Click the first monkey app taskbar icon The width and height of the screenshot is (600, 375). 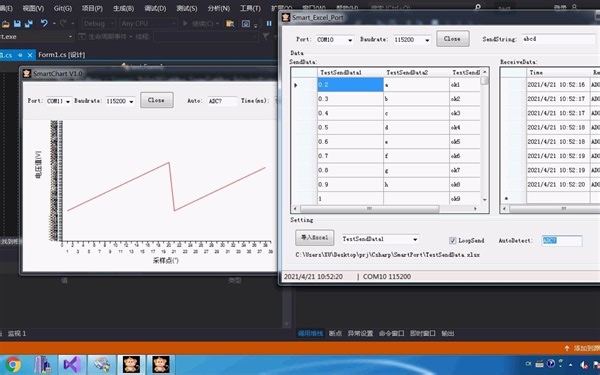[131, 364]
